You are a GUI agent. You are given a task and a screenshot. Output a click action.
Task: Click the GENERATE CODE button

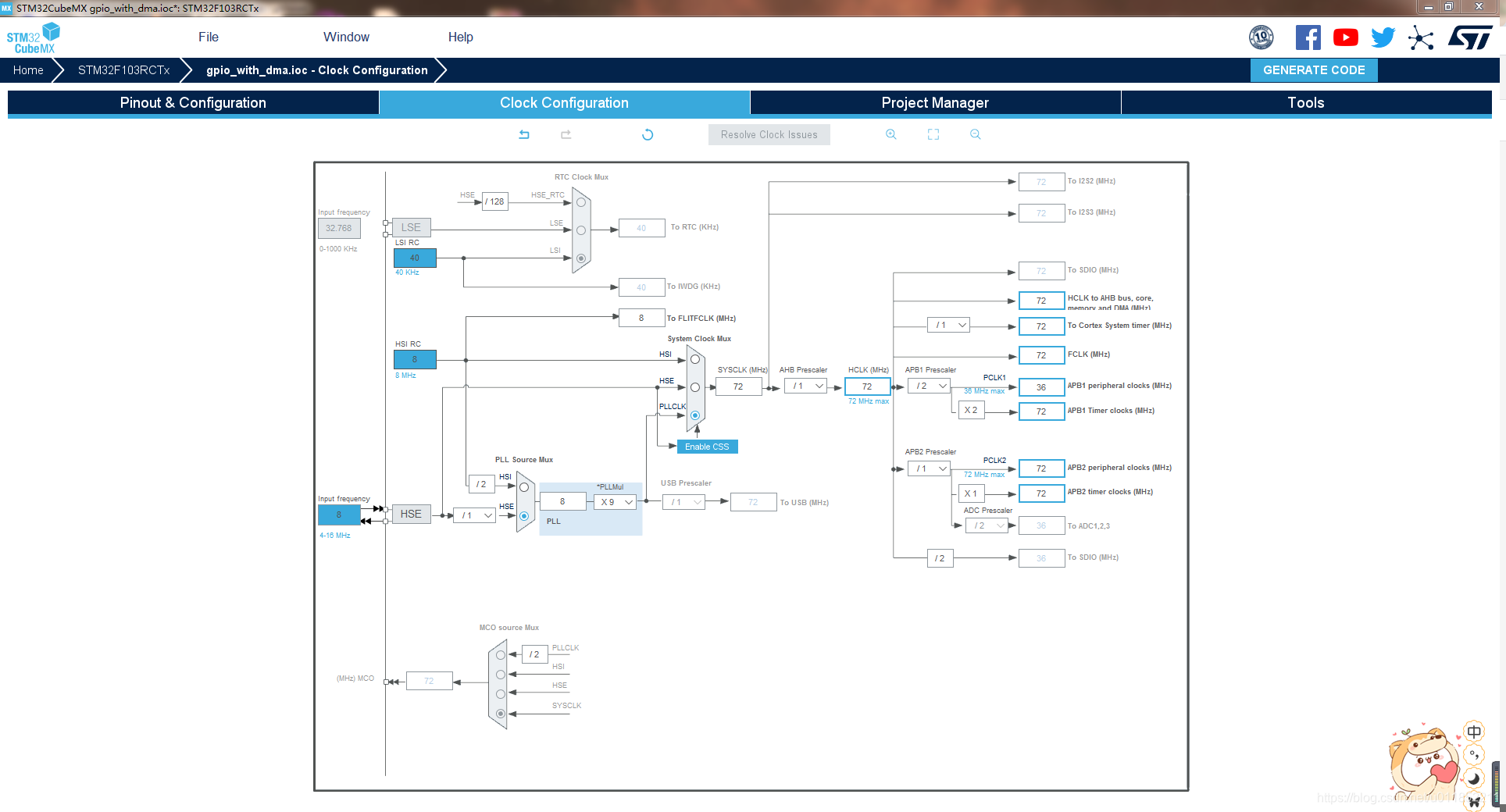pyautogui.click(x=1314, y=69)
